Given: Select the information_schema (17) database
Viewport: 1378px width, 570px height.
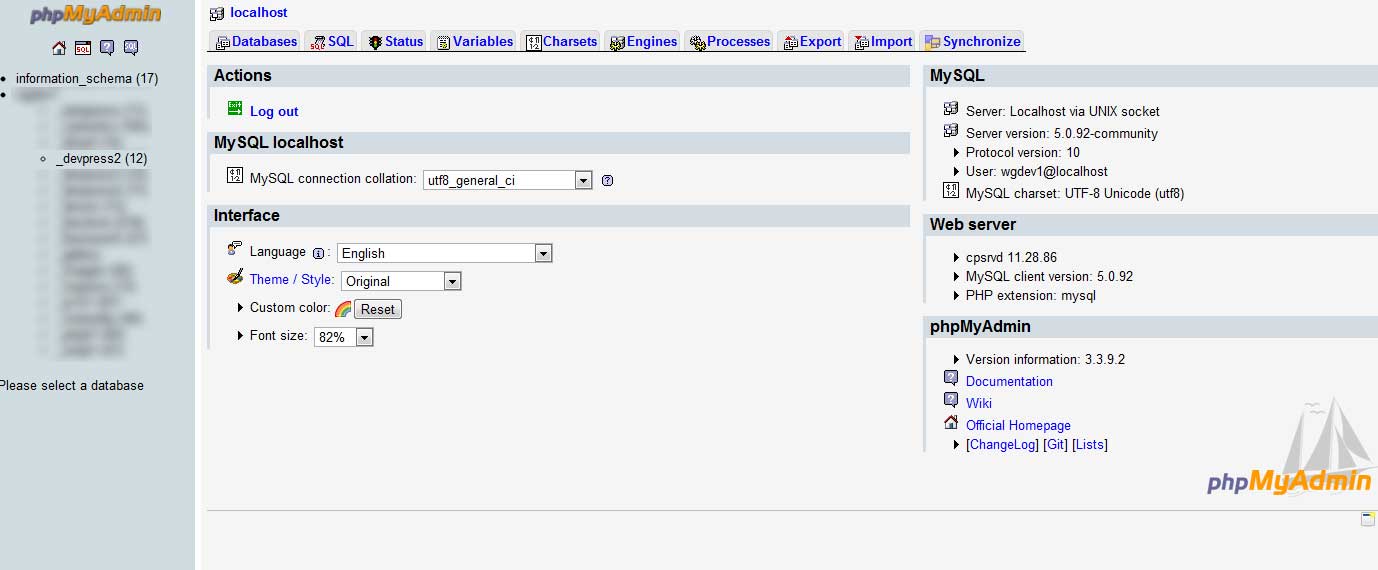Looking at the screenshot, I should pyautogui.click(x=87, y=78).
